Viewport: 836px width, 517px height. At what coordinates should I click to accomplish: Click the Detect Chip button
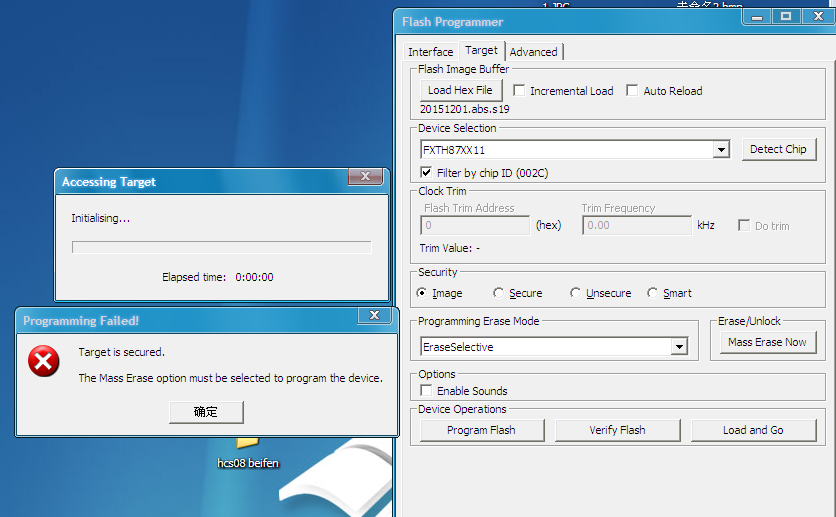point(778,149)
